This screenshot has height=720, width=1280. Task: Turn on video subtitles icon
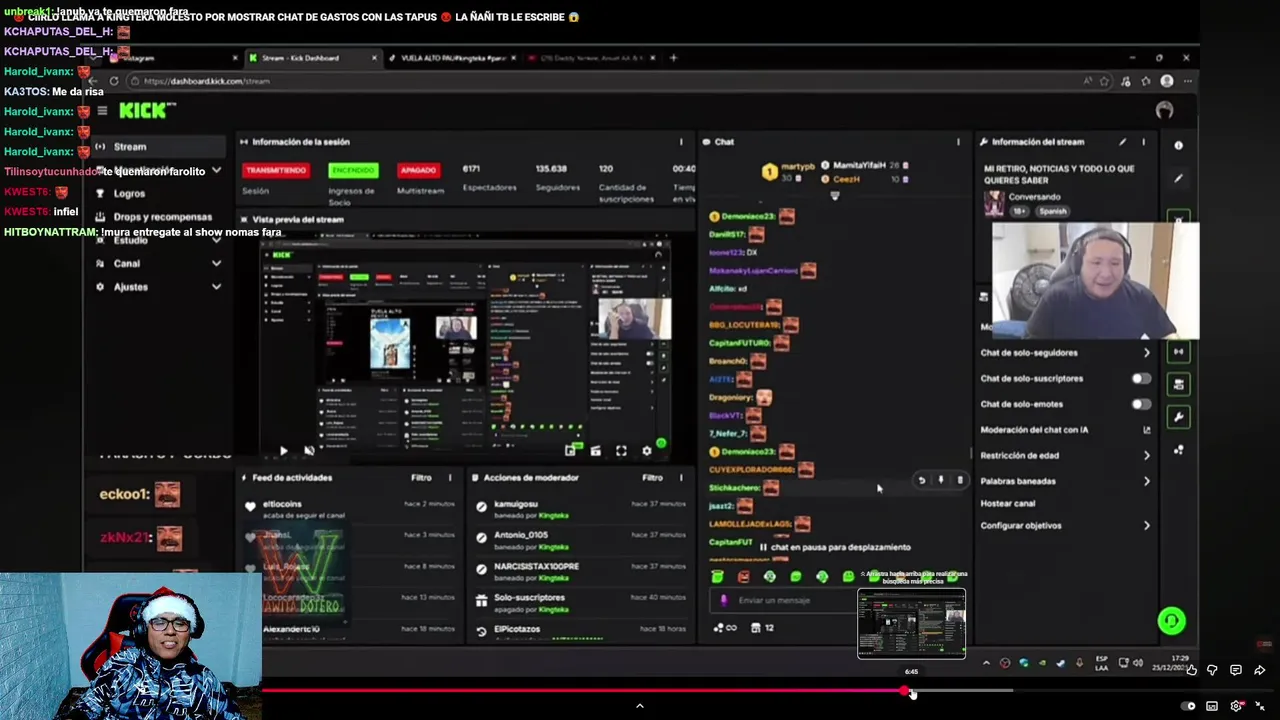[x=1212, y=706]
